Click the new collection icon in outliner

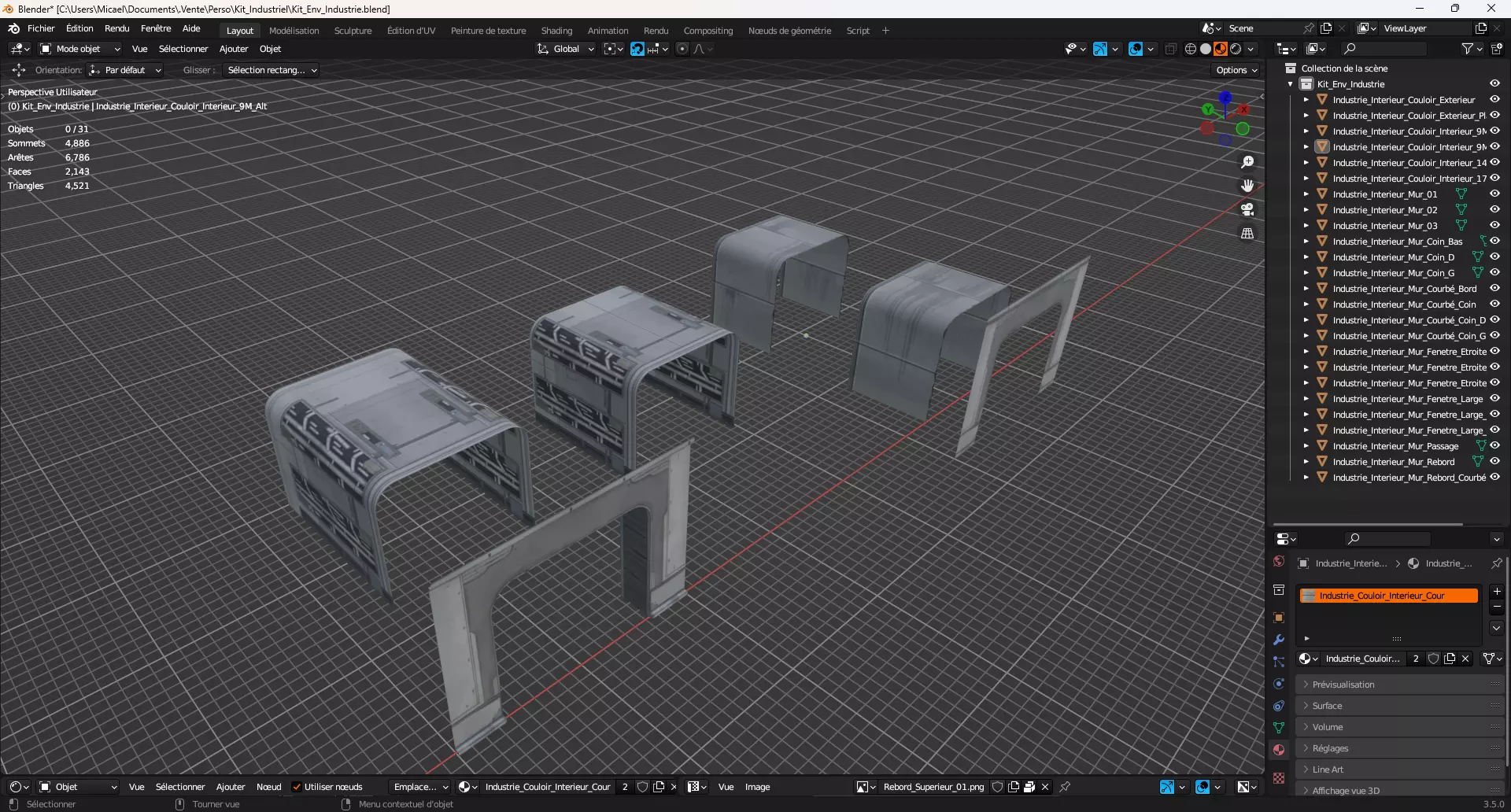[x=1497, y=49]
